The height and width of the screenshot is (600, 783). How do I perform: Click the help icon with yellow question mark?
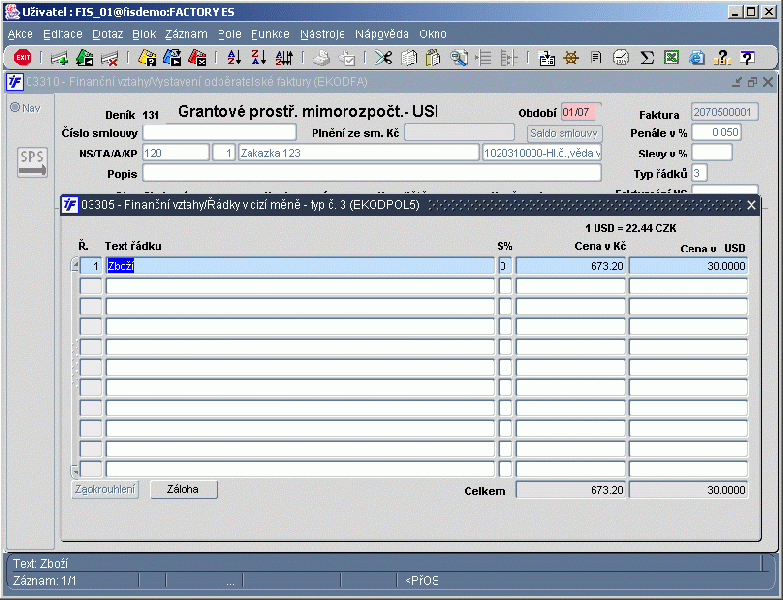pos(722,58)
